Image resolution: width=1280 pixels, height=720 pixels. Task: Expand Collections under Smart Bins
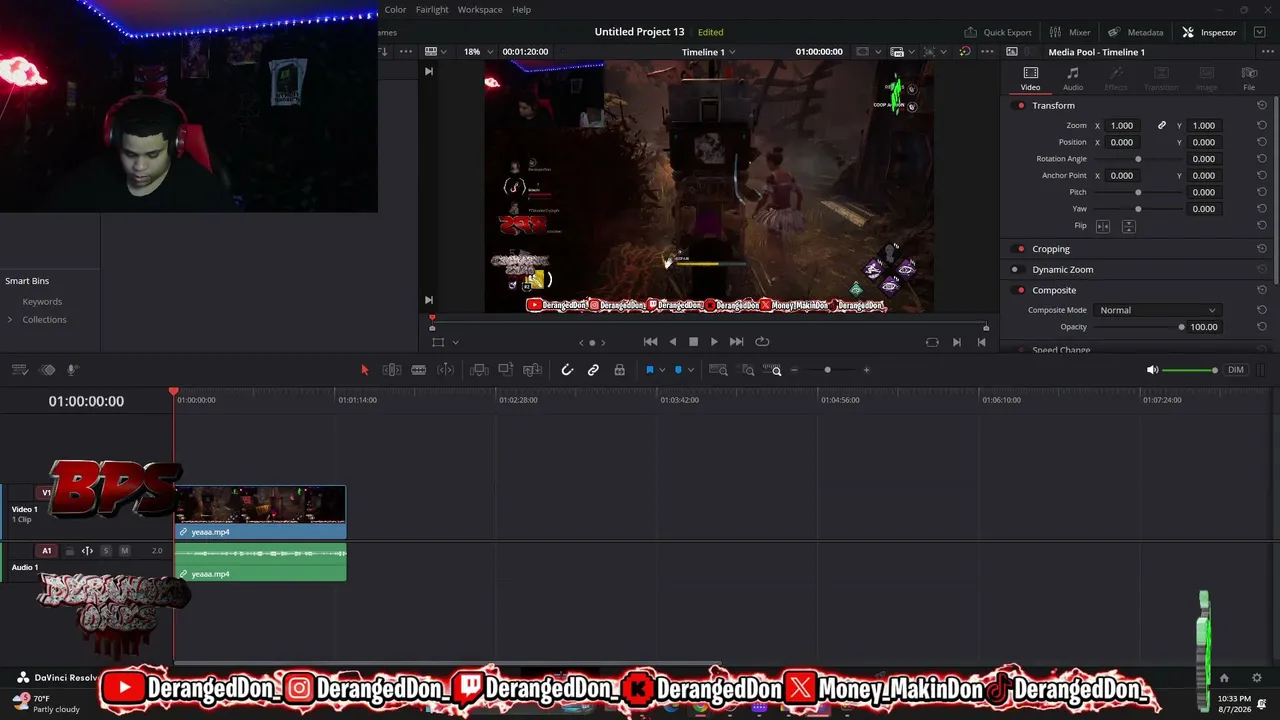point(10,320)
